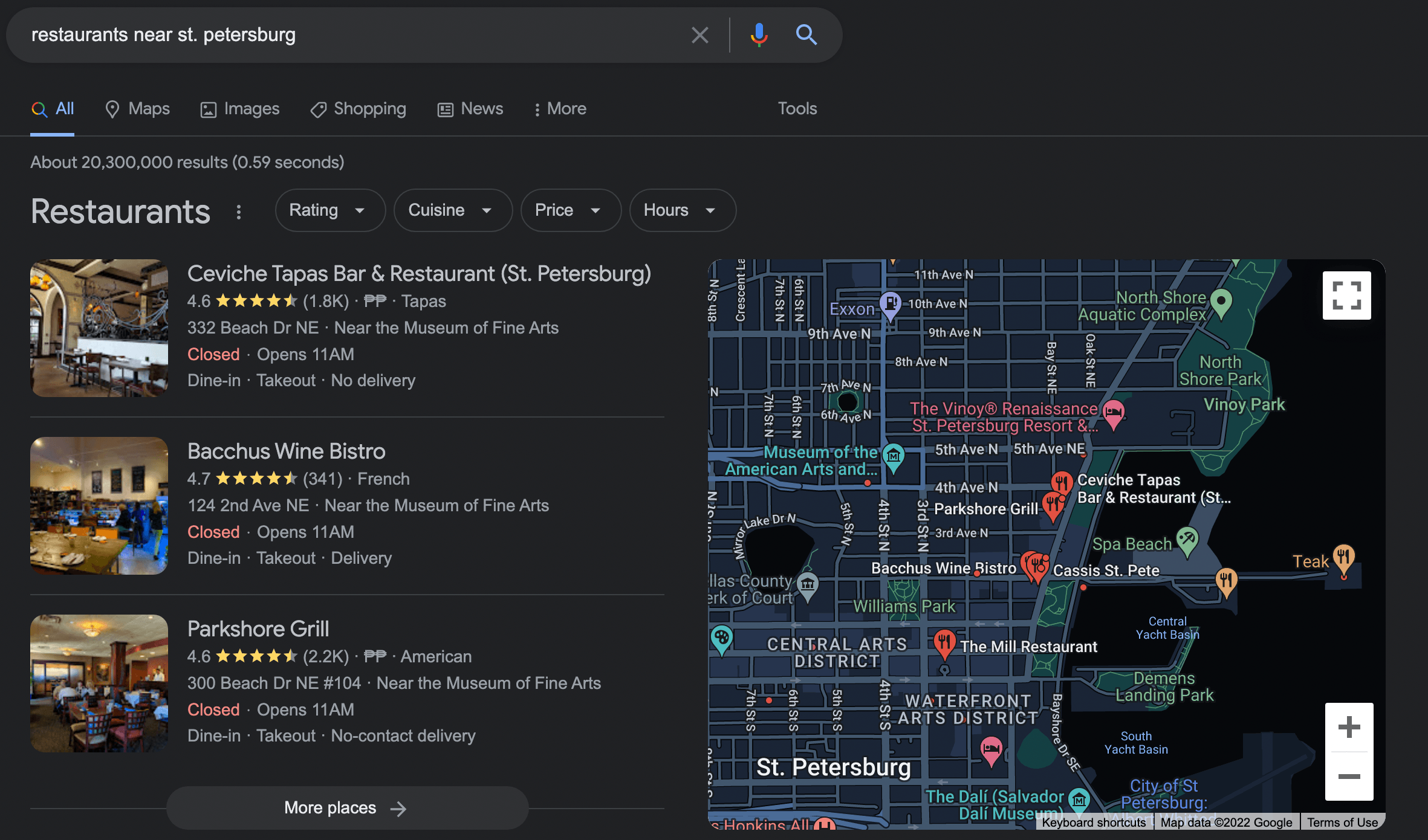
Task: Click the Cassis St. Pete map label
Action: point(1106,570)
